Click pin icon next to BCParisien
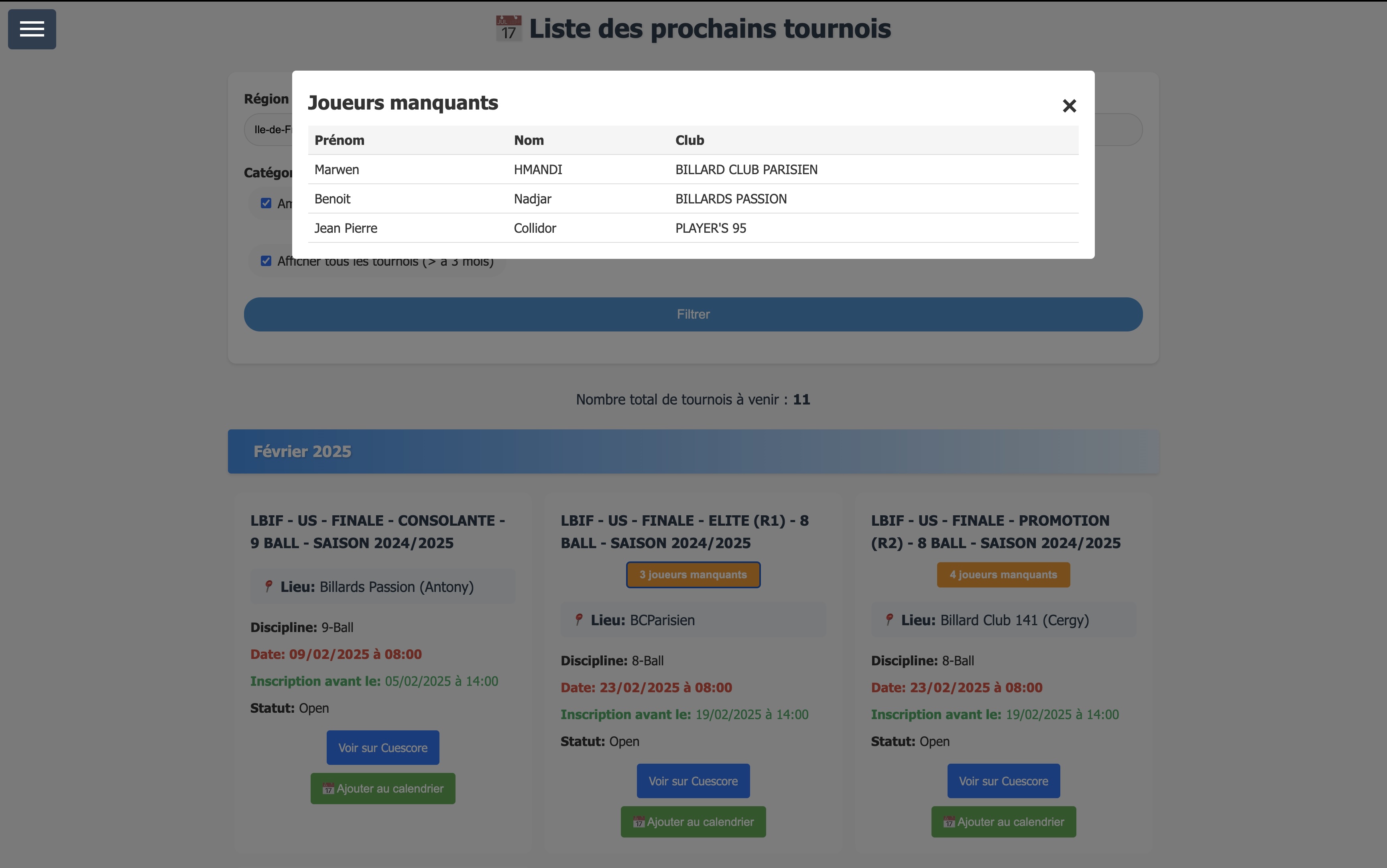The image size is (1387, 868). (x=579, y=620)
